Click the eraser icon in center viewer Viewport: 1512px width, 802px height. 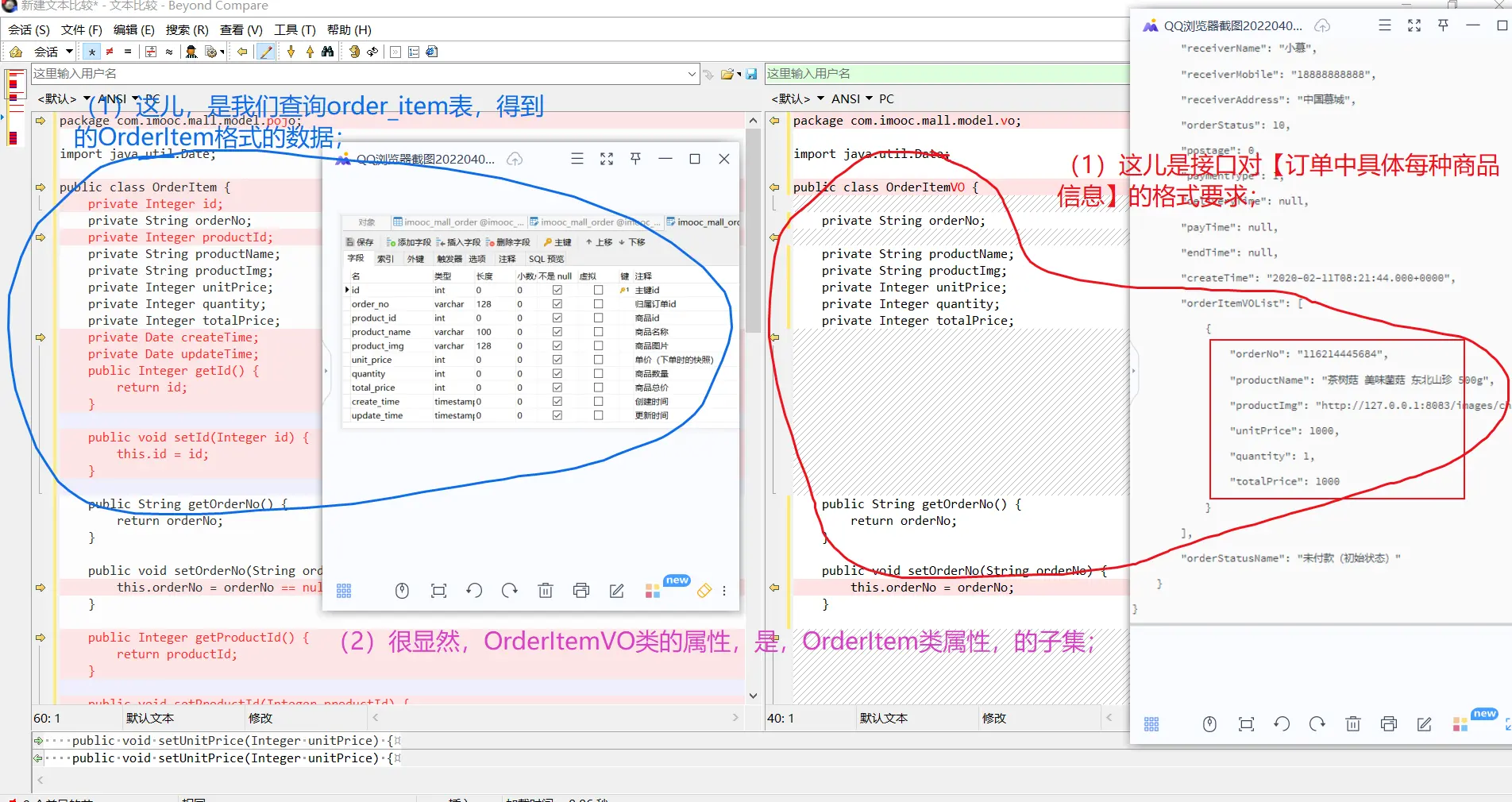(x=704, y=591)
